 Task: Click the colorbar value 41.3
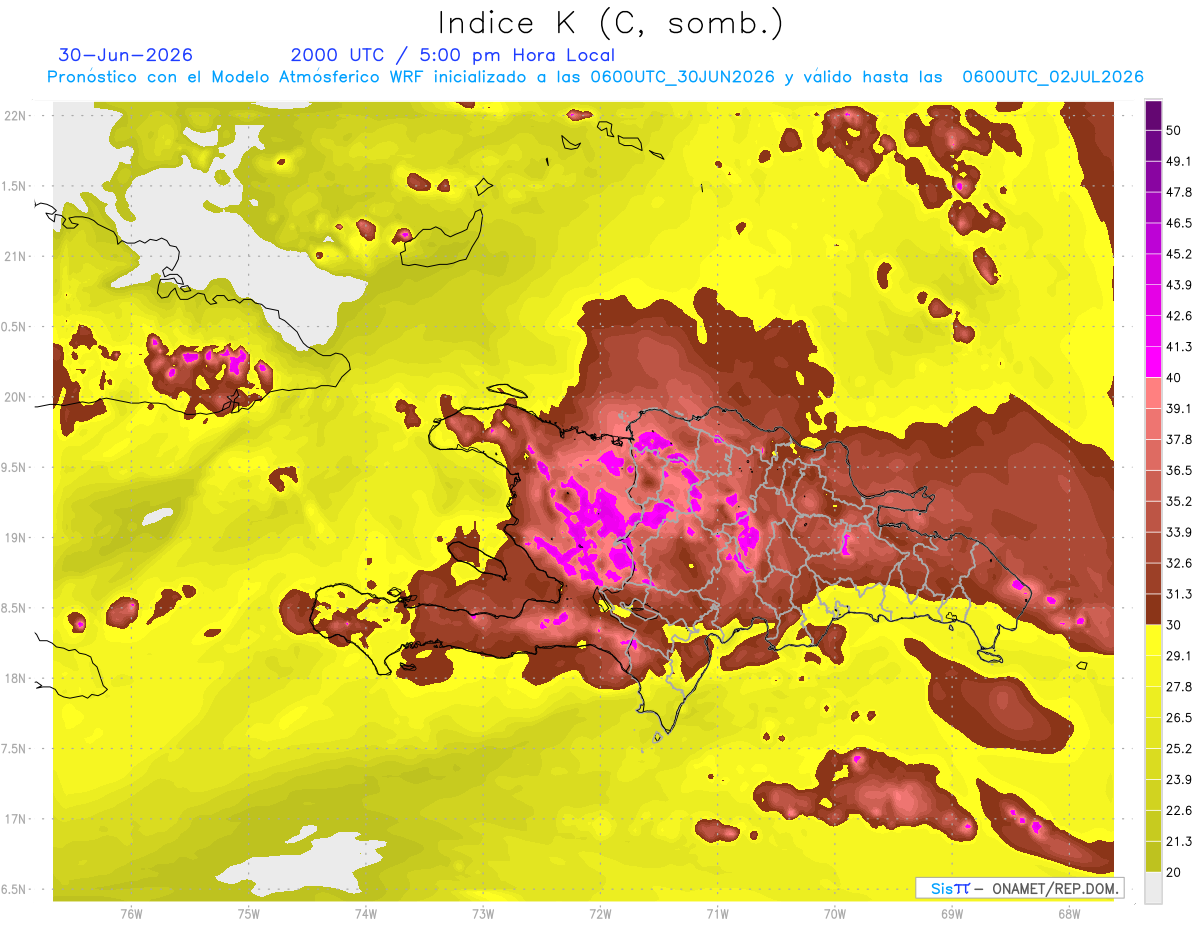click(1178, 347)
